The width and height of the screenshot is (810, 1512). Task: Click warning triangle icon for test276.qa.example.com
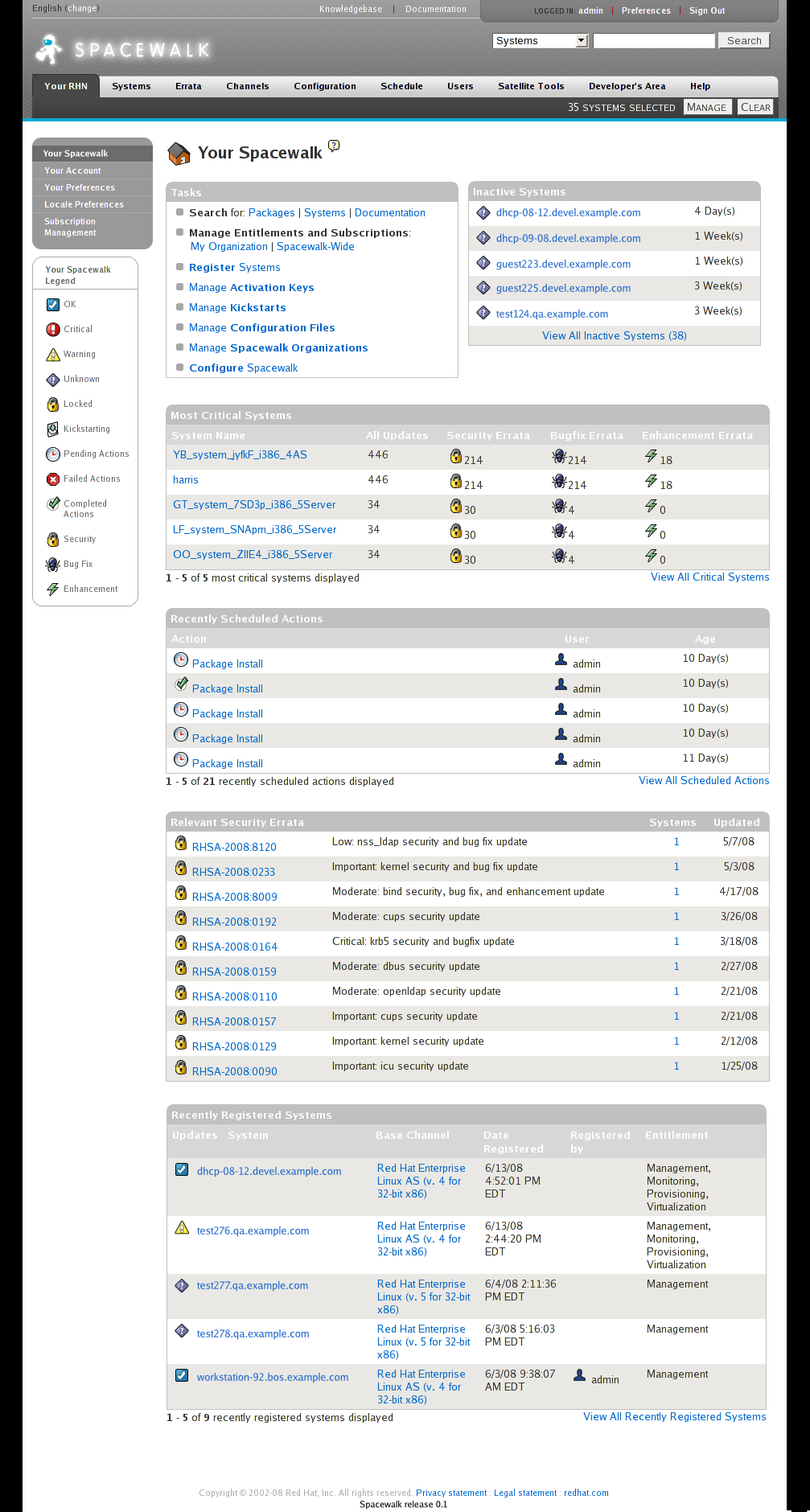click(182, 1227)
